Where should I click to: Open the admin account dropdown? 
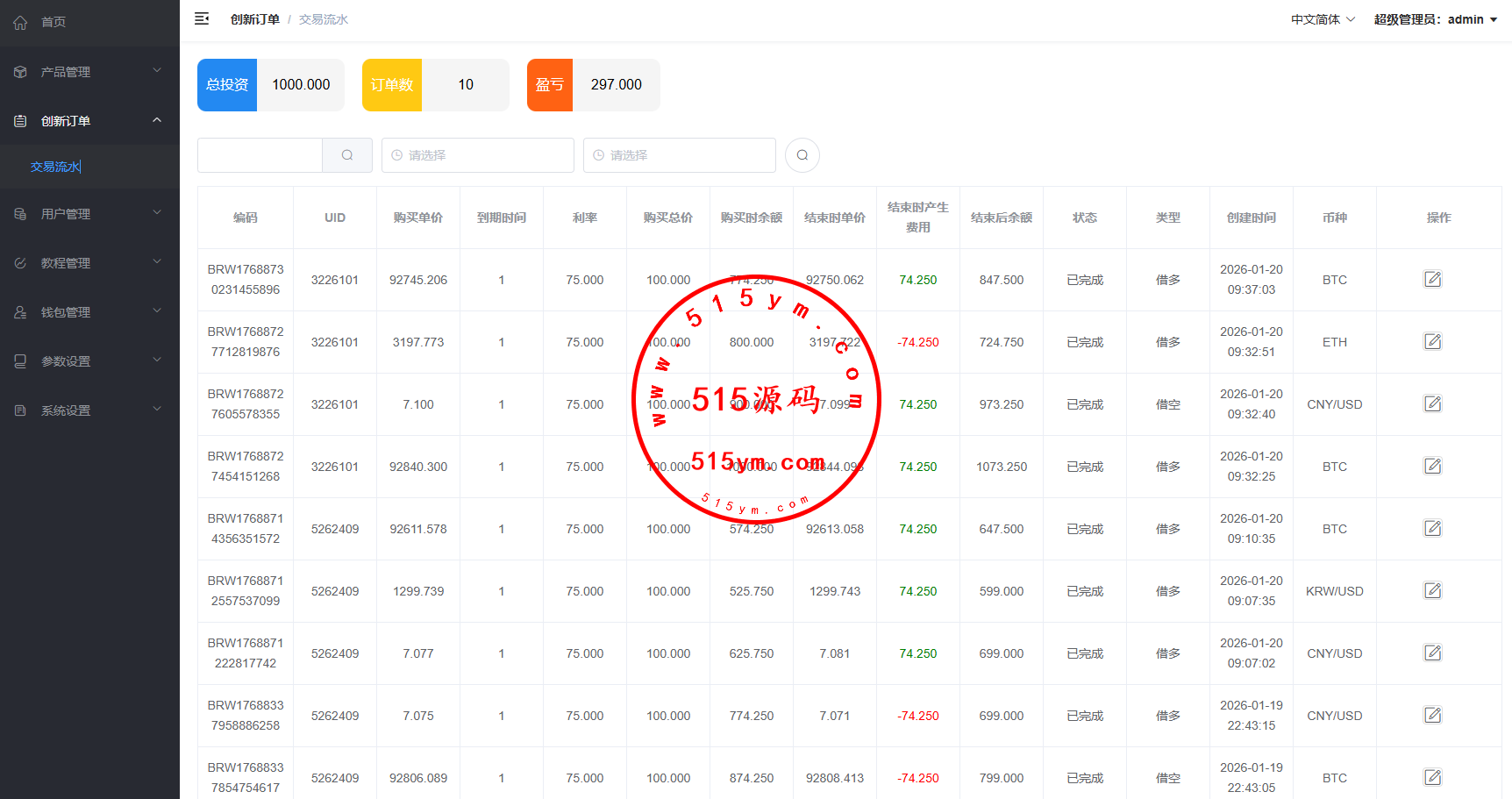tap(1436, 19)
